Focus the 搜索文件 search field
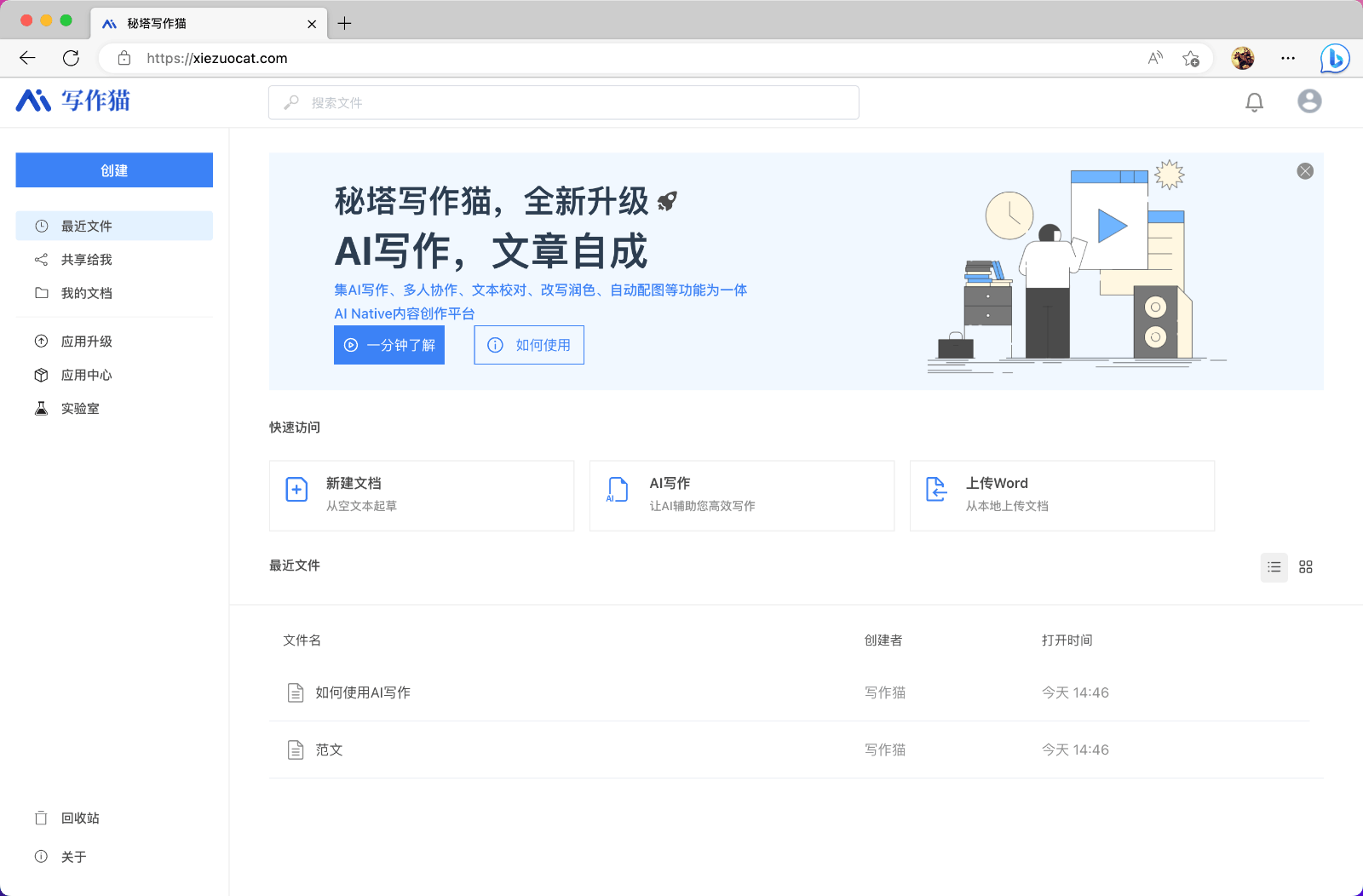 [x=563, y=102]
